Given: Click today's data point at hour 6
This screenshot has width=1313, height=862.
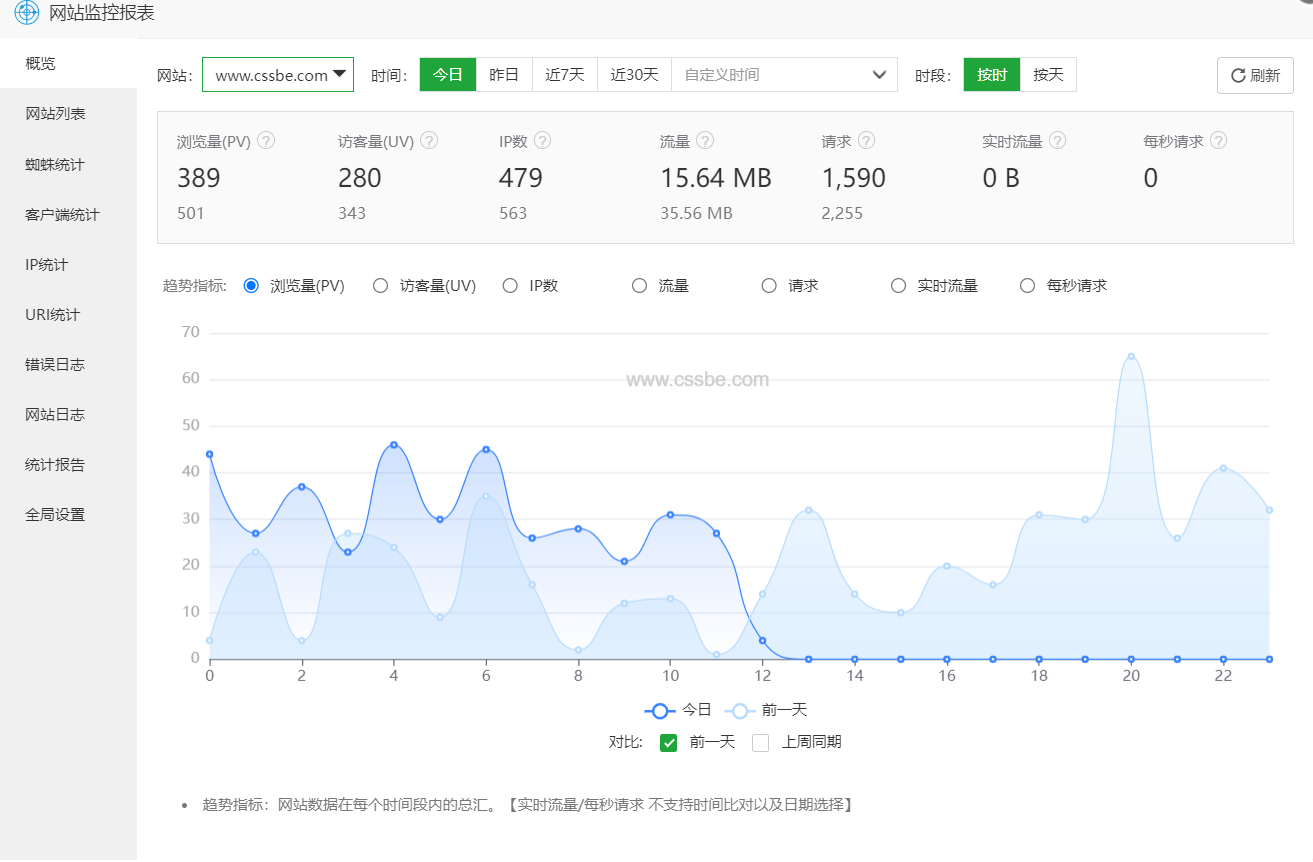Looking at the screenshot, I should click(x=486, y=449).
